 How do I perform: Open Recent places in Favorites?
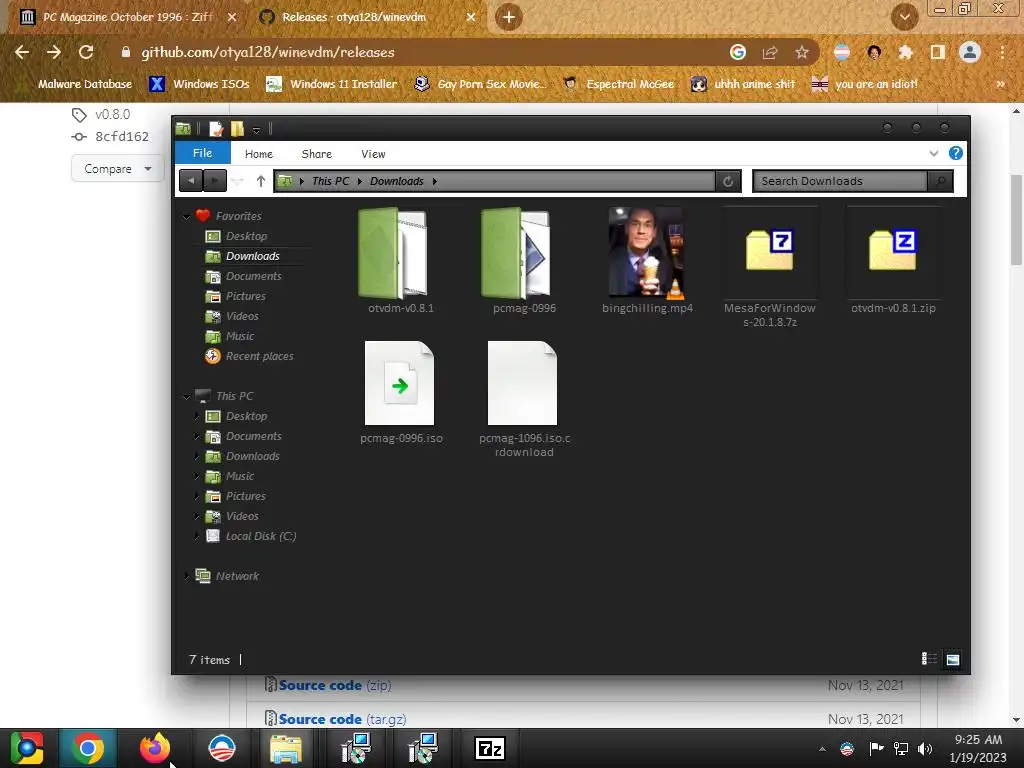(x=259, y=356)
